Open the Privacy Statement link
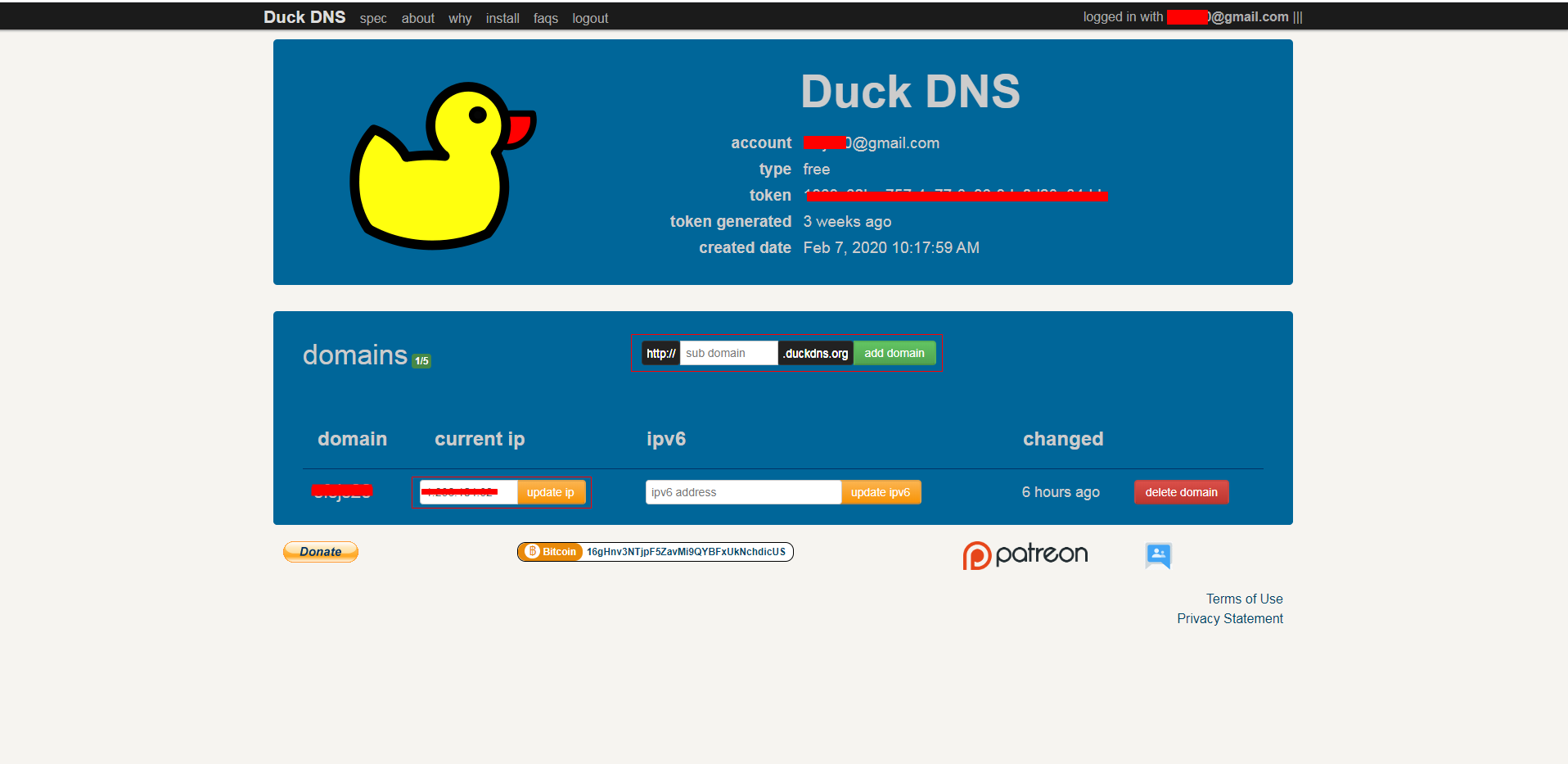 [1230, 618]
